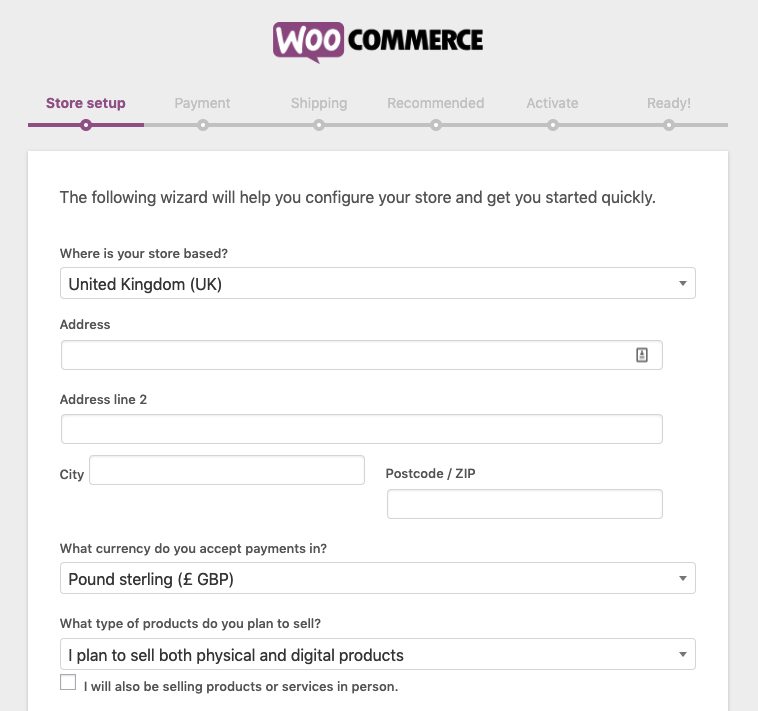The width and height of the screenshot is (758, 711).
Task: Open the store country dropdown
Action: coord(377,284)
